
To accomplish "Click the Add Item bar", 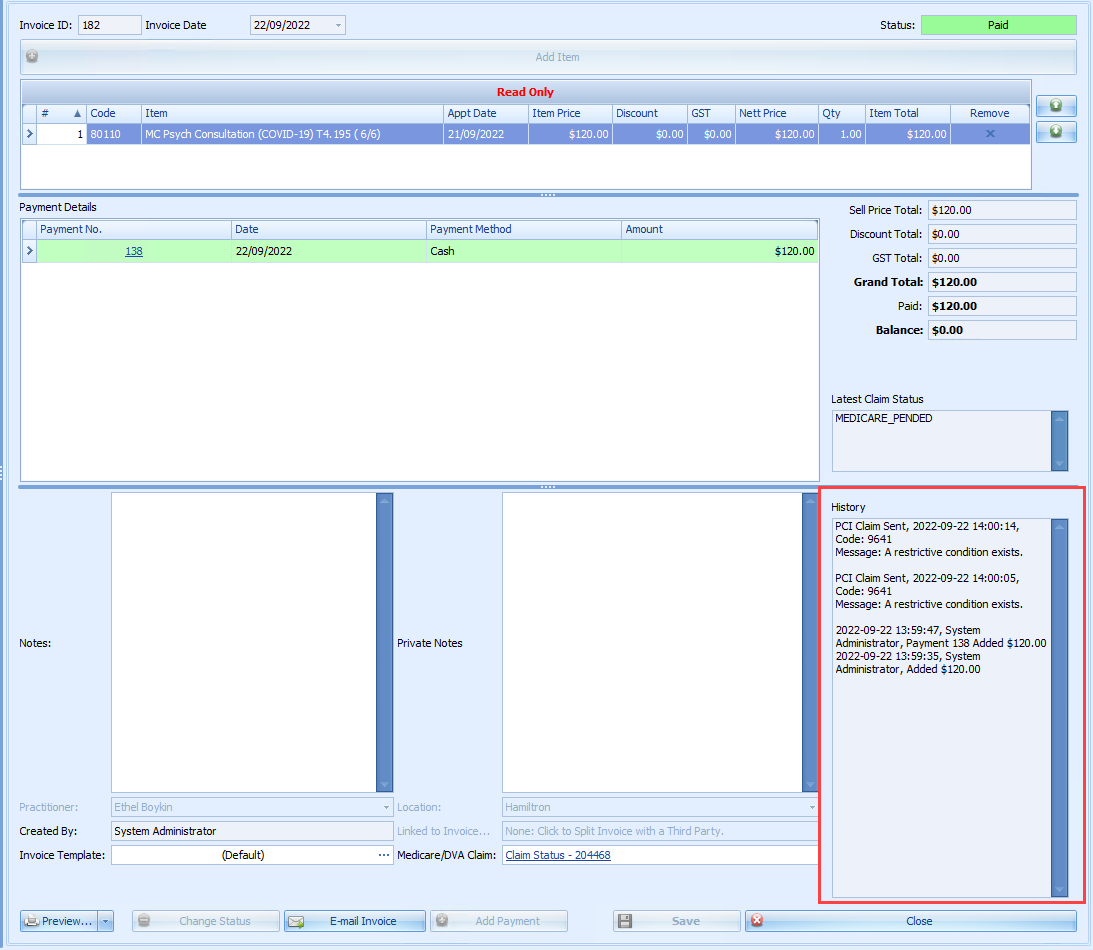I will (x=548, y=57).
